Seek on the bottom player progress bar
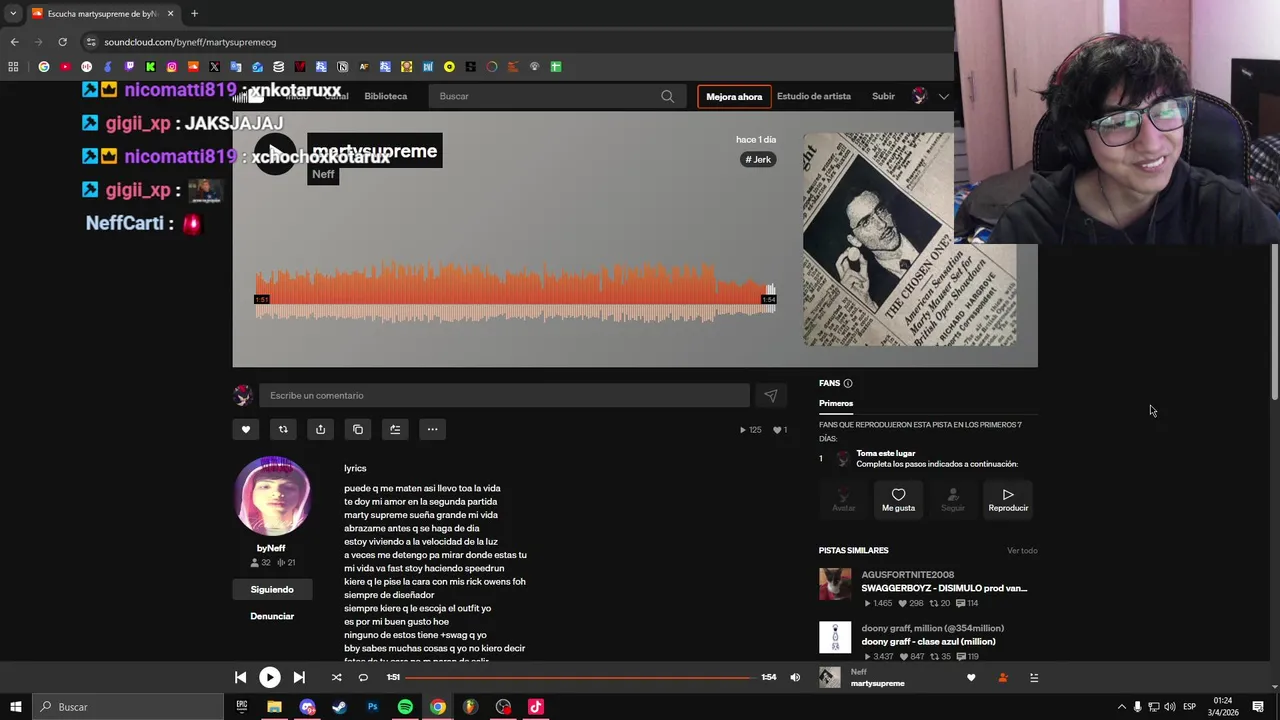The width and height of the screenshot is (1280, 720). tap(580, 678)
